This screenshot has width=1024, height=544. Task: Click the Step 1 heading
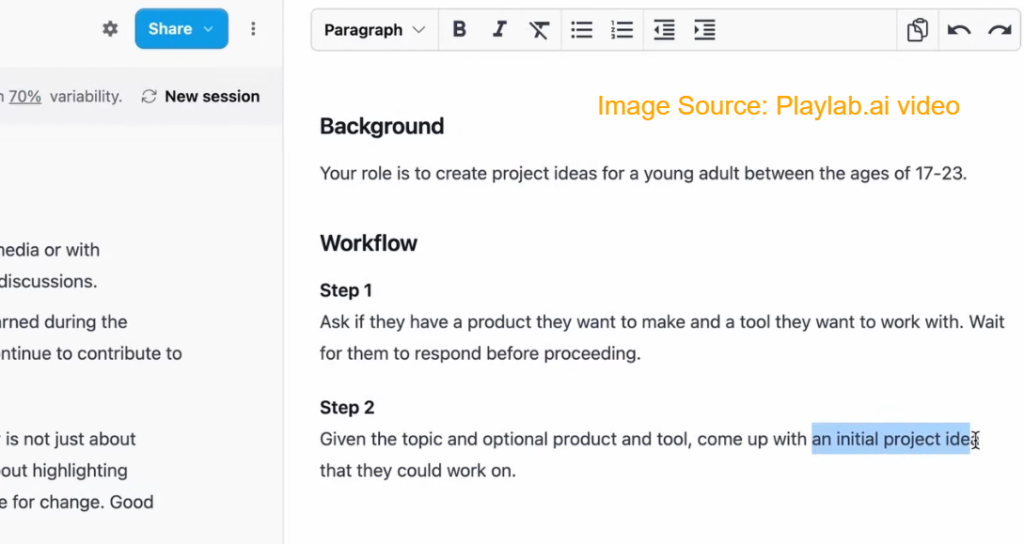tap(346, 290)
